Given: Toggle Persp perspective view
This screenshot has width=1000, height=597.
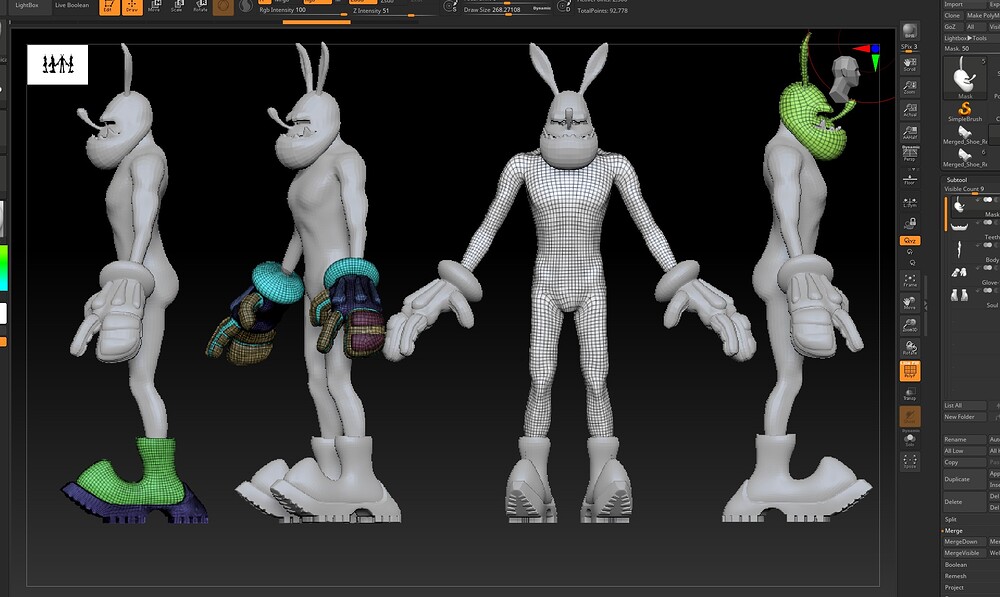Looking at the screenshot, I should coord(909,152).
